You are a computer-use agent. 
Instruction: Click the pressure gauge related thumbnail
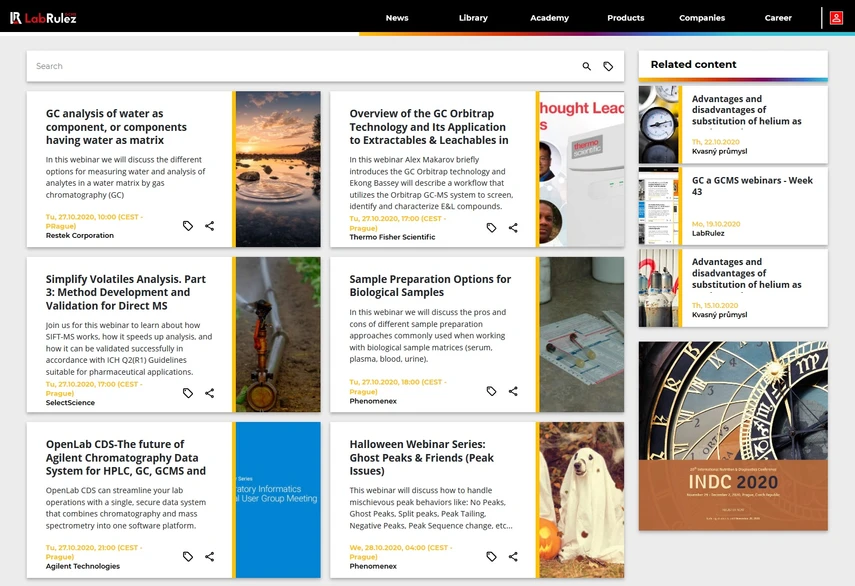(659, 124)
